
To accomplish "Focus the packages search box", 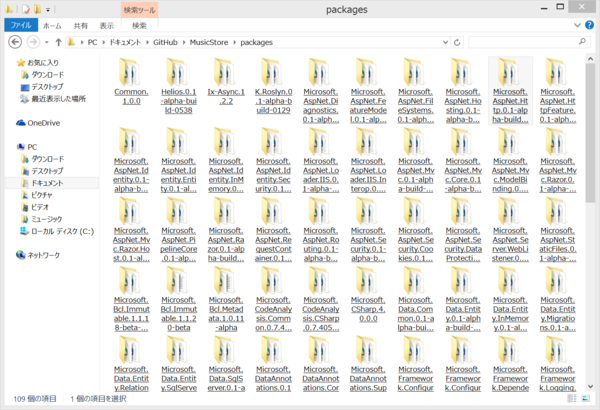I will (528, 42).
